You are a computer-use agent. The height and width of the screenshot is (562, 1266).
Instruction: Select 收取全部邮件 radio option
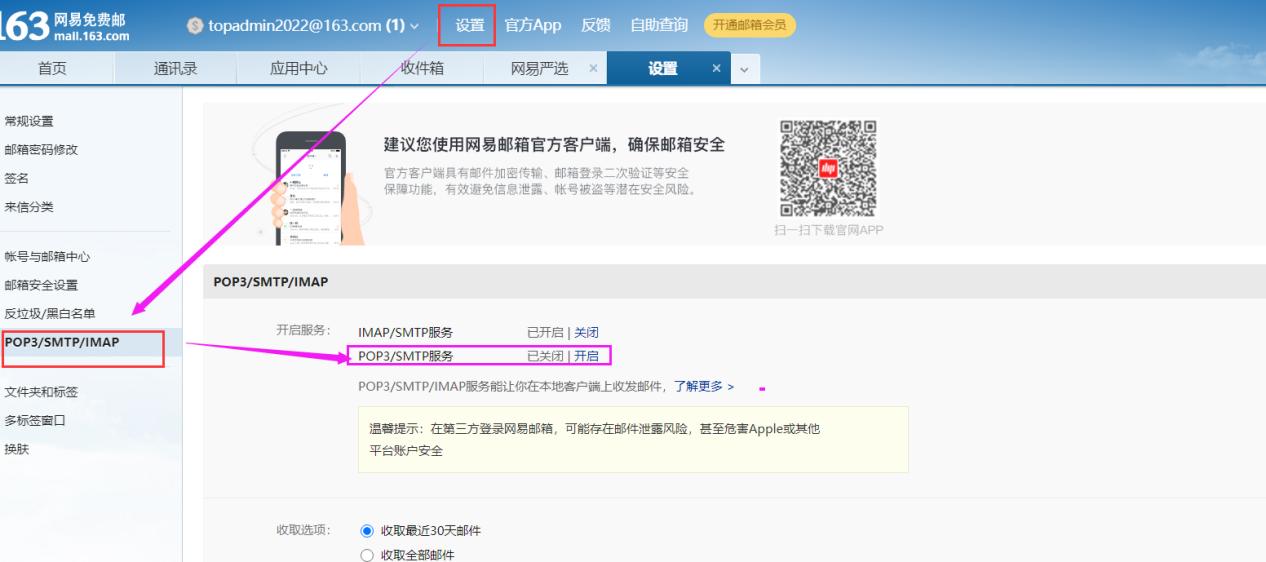coord(366,554)
